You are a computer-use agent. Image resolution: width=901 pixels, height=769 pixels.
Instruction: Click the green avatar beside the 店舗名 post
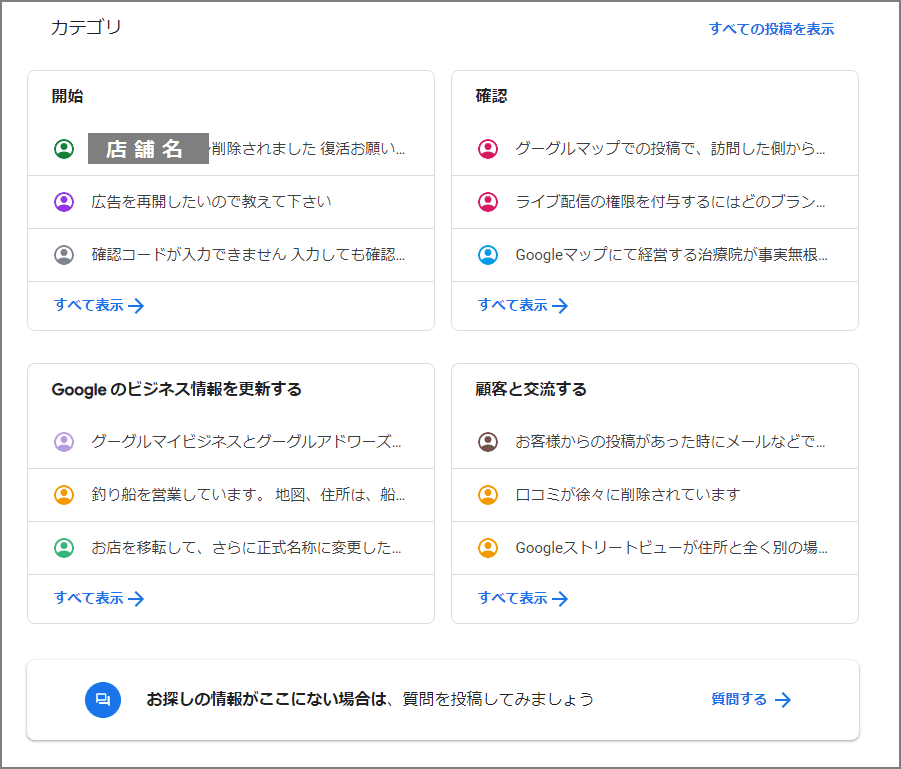click(x=64, y=149)
